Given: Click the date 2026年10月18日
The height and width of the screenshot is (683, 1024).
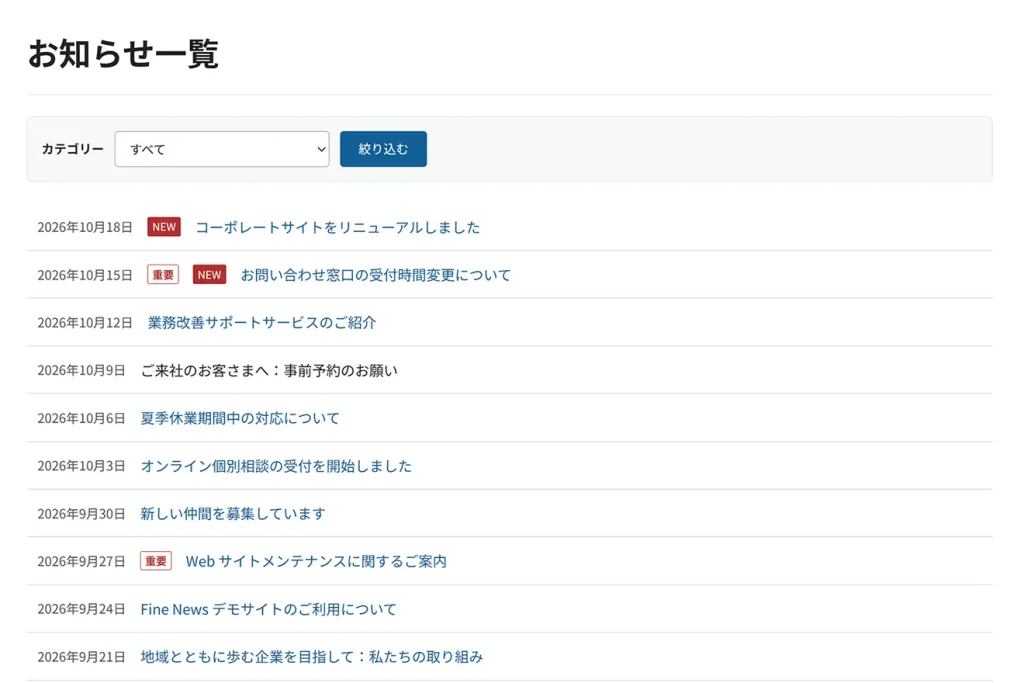Looking at the screenshot, I should point(85,227).
